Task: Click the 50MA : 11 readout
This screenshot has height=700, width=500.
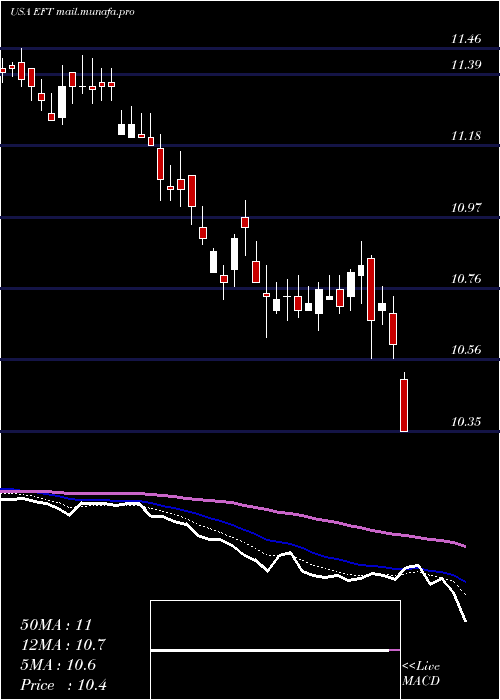Action: (x=56, y=625)
